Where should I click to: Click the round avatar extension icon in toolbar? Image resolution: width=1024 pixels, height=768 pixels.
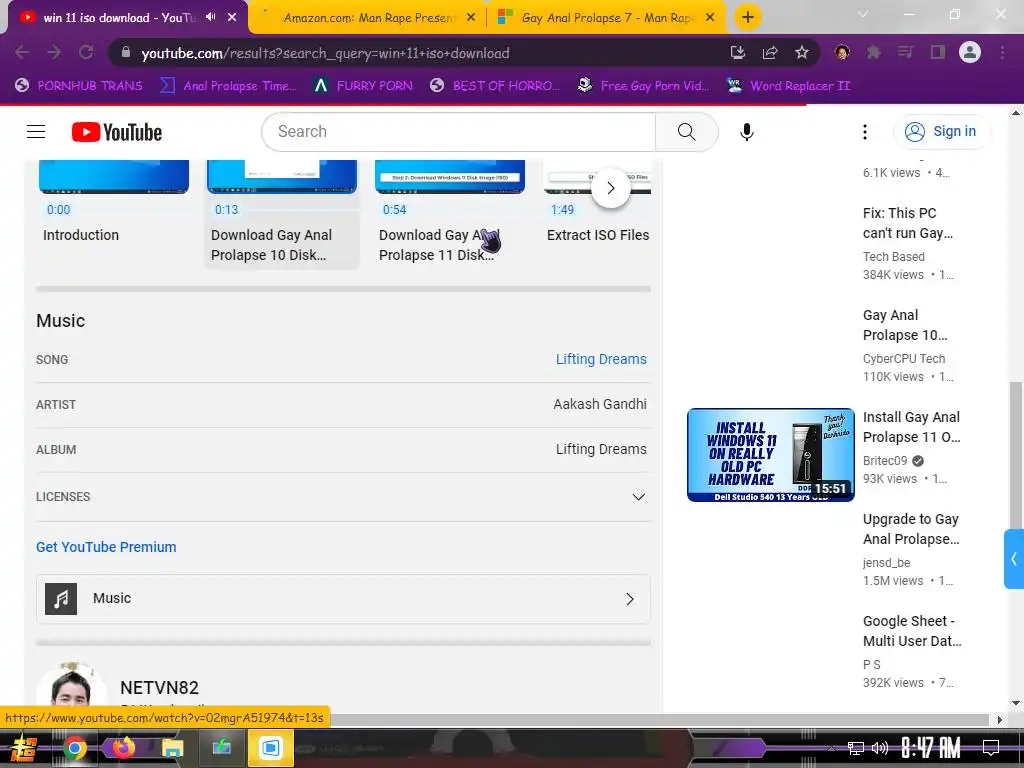point(842,52)
